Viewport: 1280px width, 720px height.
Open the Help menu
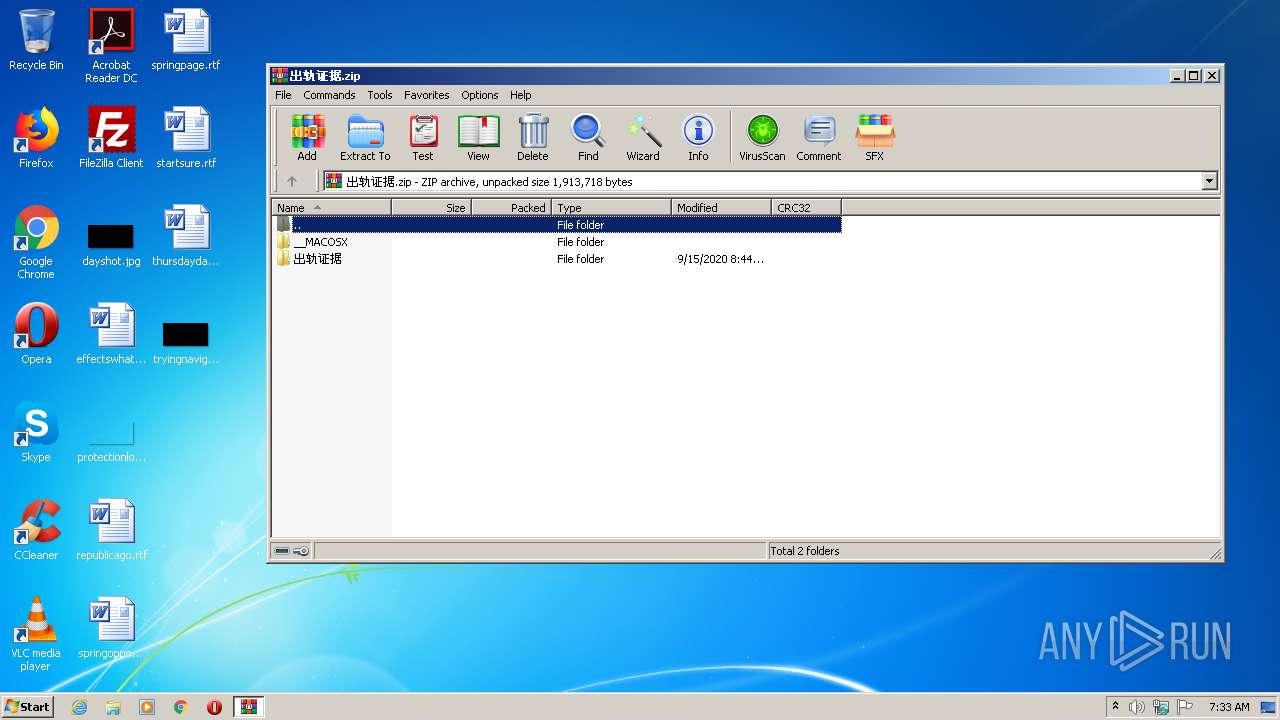521,95
